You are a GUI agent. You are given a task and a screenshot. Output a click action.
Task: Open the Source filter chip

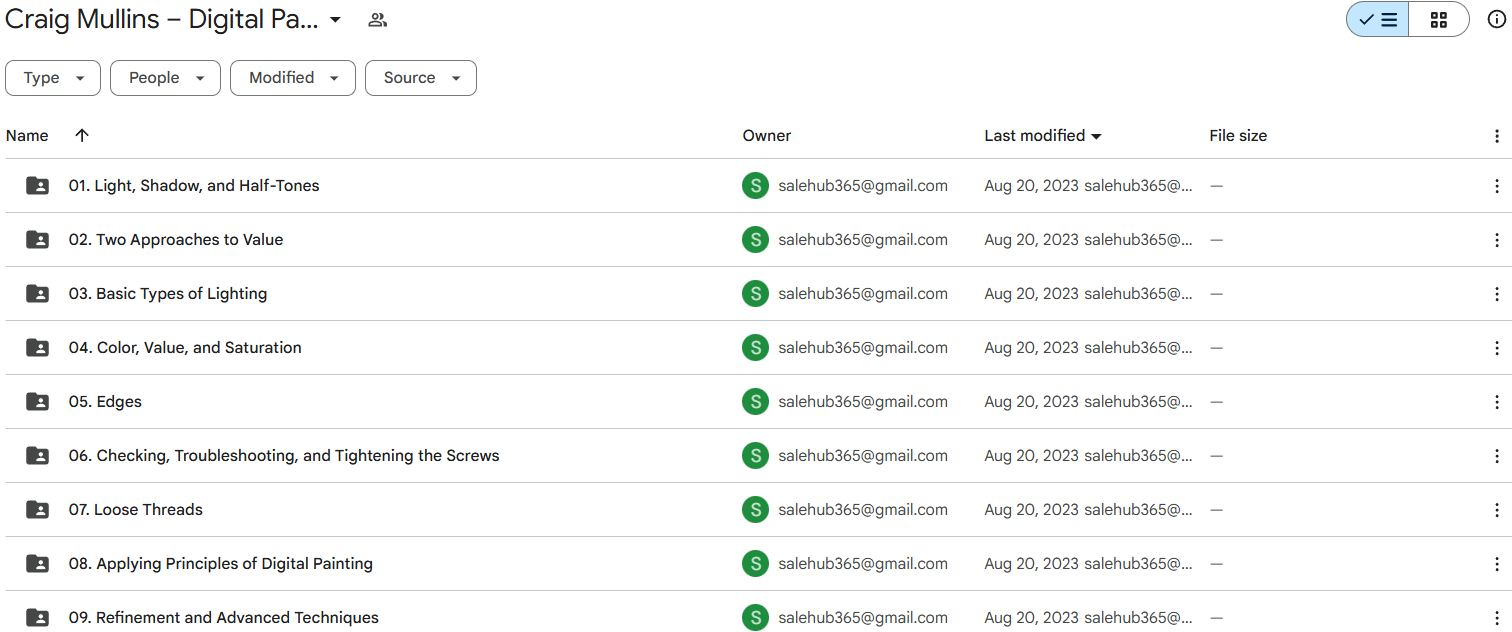(420, 78)
